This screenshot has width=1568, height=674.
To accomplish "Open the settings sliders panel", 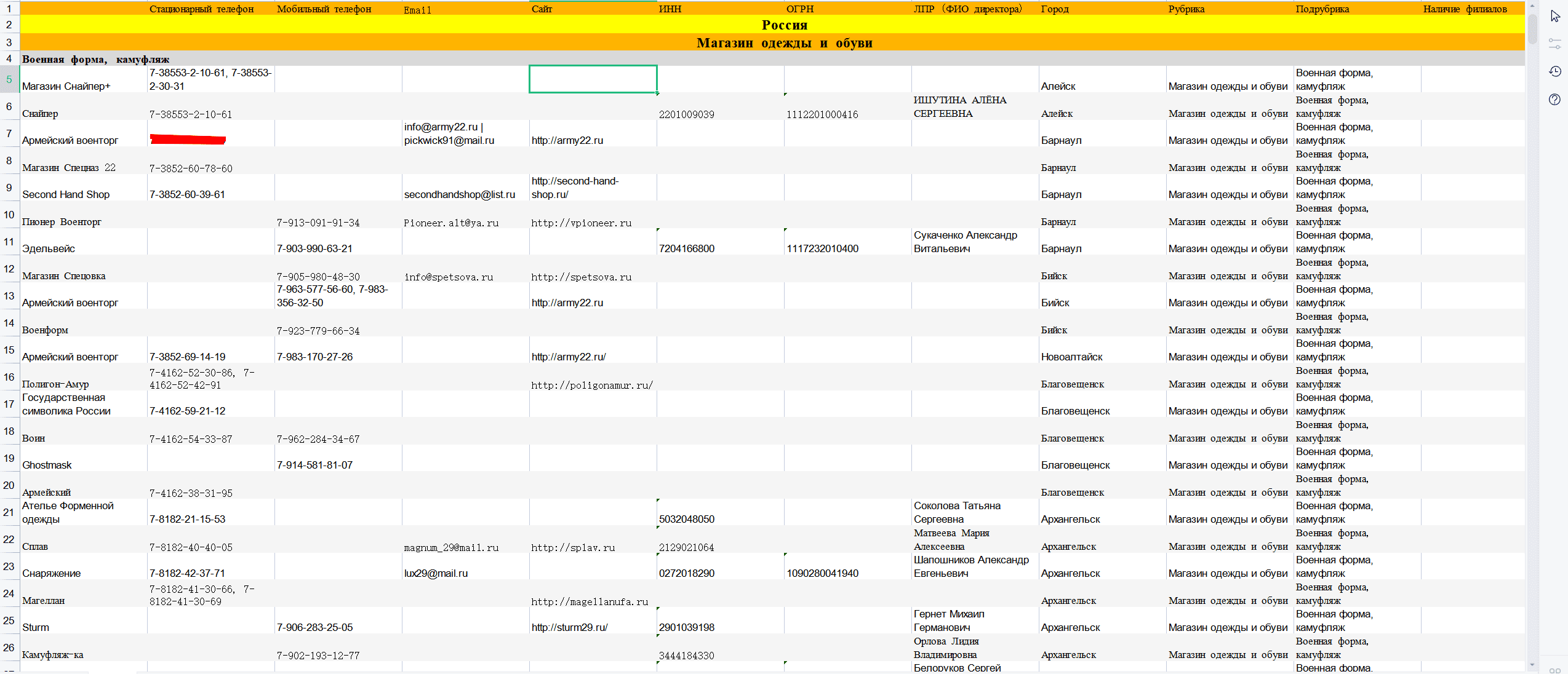I will [1555, 44].
